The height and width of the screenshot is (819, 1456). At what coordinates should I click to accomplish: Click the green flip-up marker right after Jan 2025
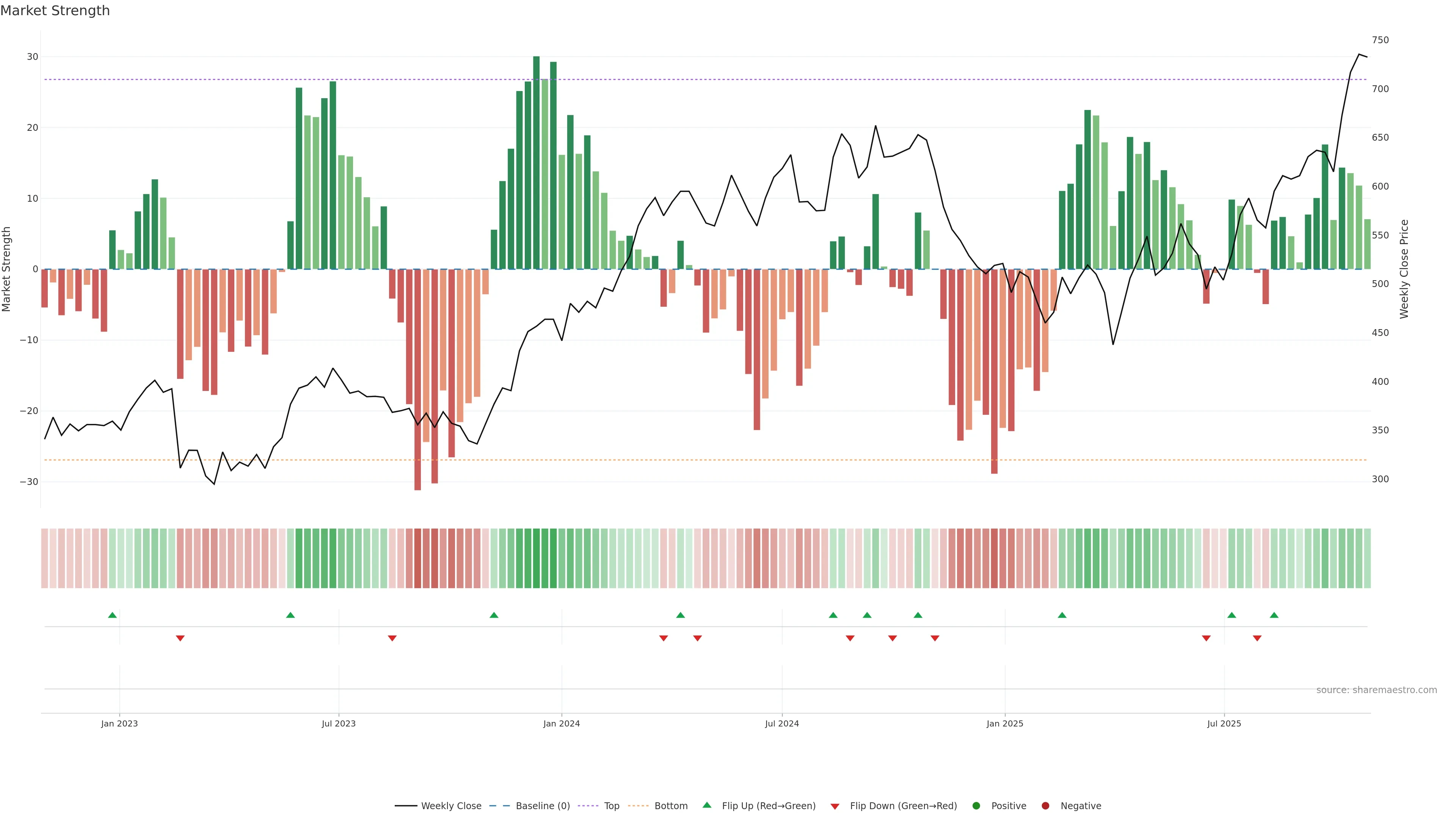1062,615
